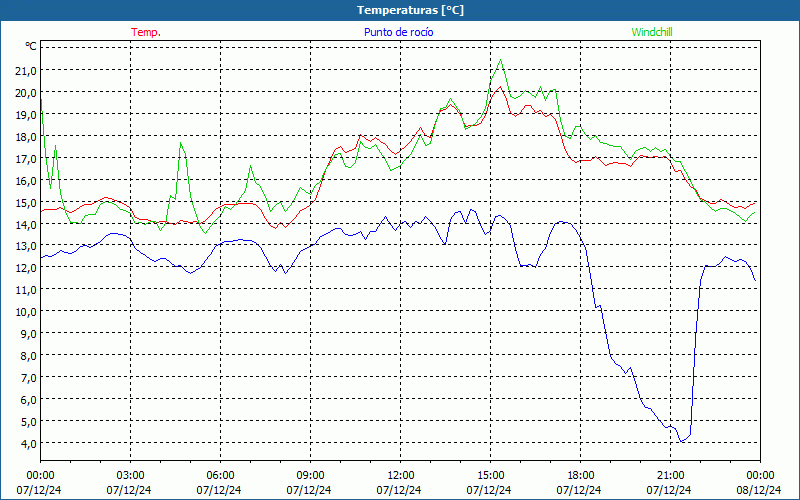800x500 pixels.
Task: Click the '19,0' y-axis value
Action: tap(26, 115)
